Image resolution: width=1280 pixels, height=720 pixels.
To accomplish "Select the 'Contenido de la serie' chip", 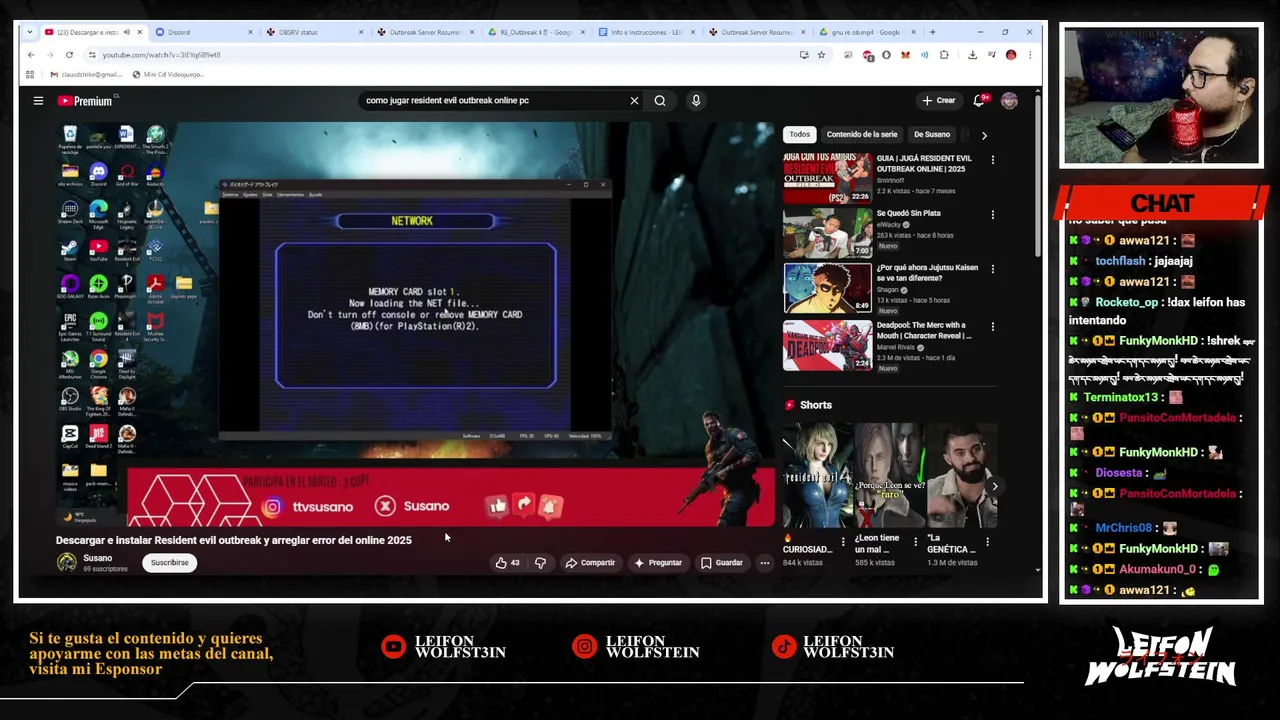I will pos(862,134).
